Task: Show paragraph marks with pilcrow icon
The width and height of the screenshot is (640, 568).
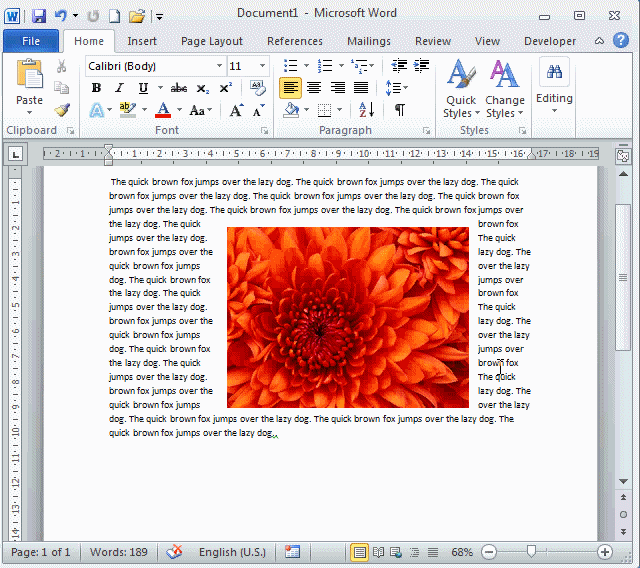Action: pos(399,110)
